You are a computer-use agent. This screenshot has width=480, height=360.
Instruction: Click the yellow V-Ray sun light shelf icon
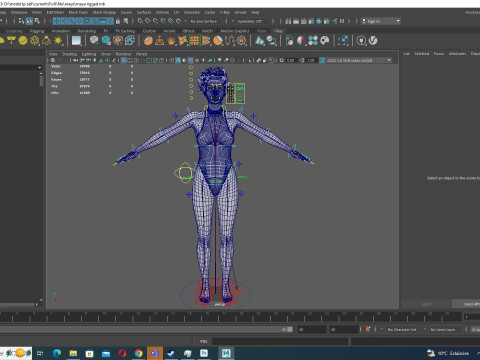point(58,41)
